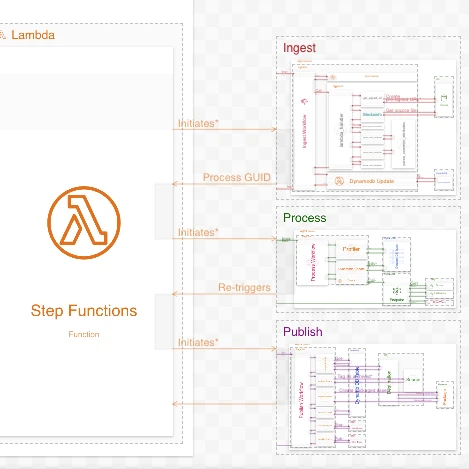
Task: Click the Initiates* label pointing to Ingest
Action: 198,123
